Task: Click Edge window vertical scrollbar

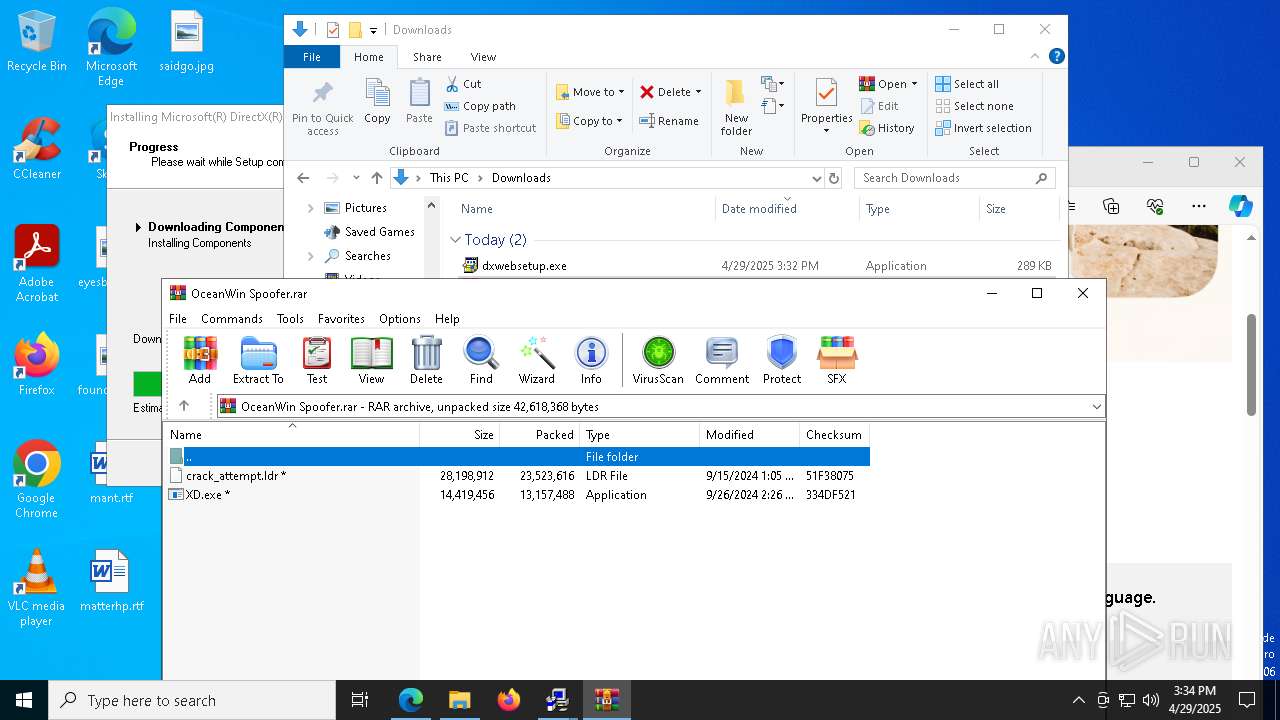Action: 1251,365
